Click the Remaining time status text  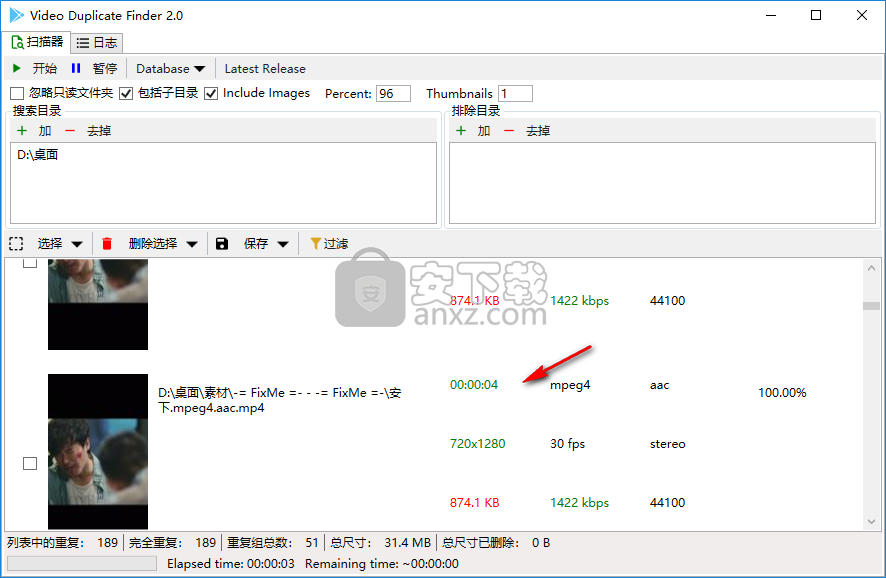pyautogui.click(x=382, y=563)
